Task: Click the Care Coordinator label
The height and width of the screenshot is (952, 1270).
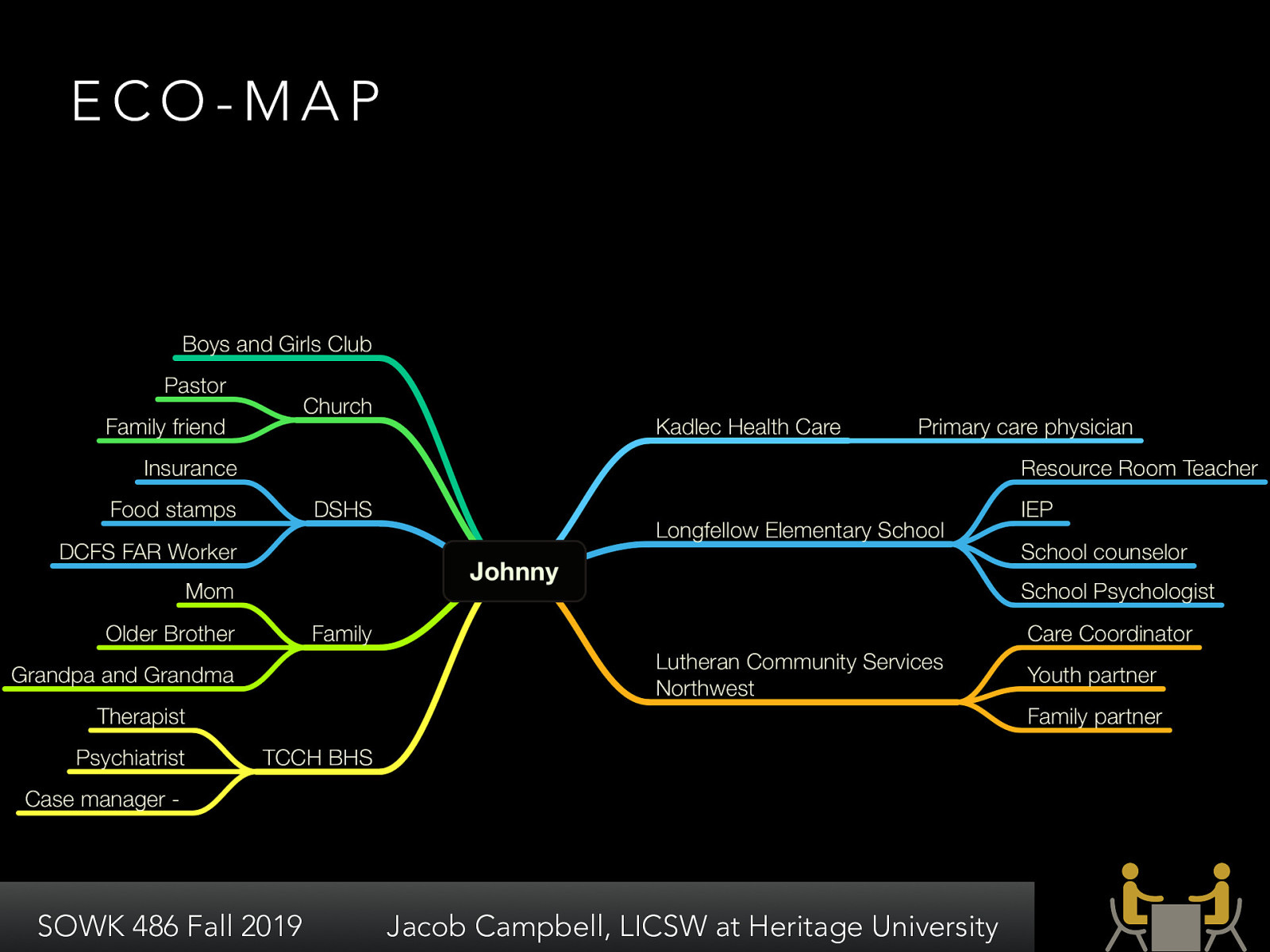Action: click(x=1109, y=634)
